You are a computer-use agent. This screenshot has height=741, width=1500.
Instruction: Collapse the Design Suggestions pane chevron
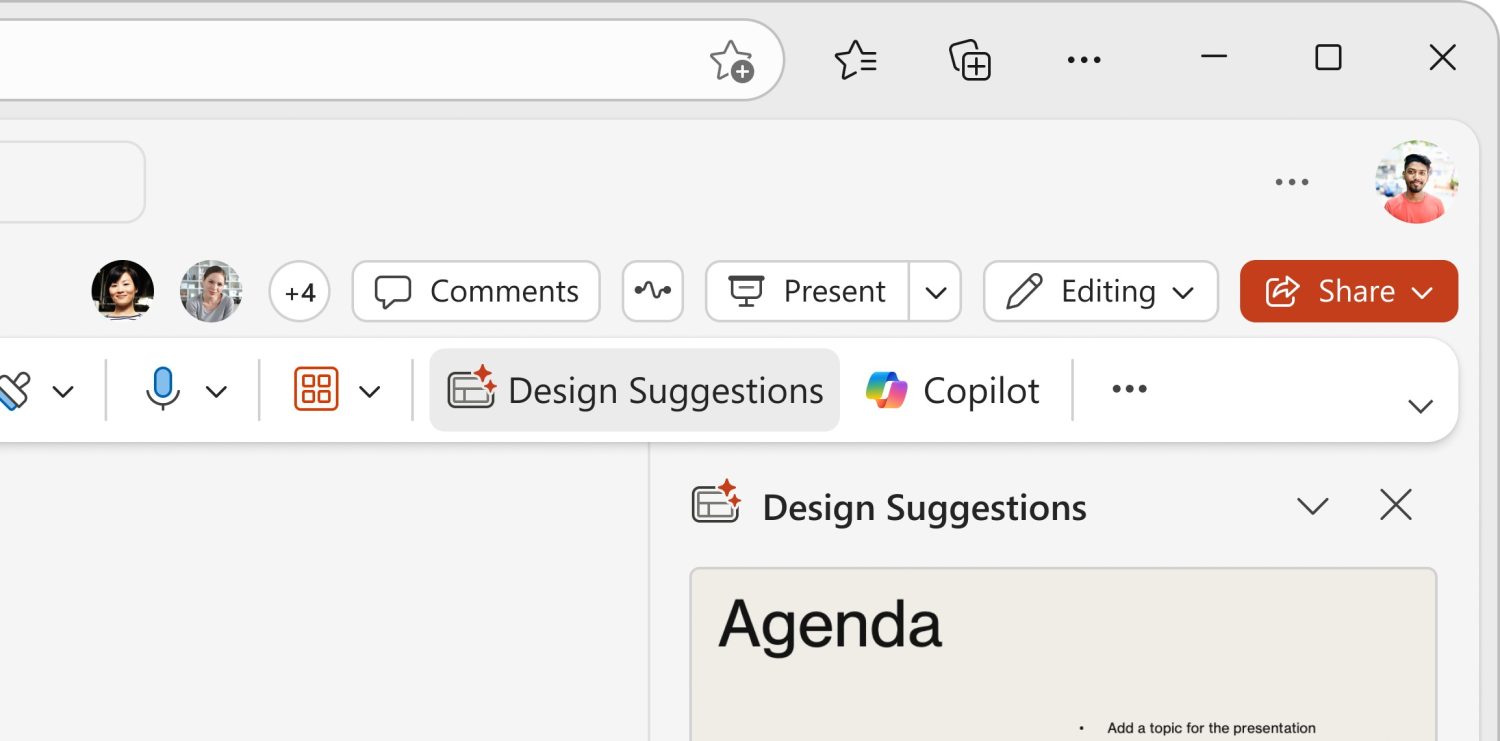pos(1313,505)
